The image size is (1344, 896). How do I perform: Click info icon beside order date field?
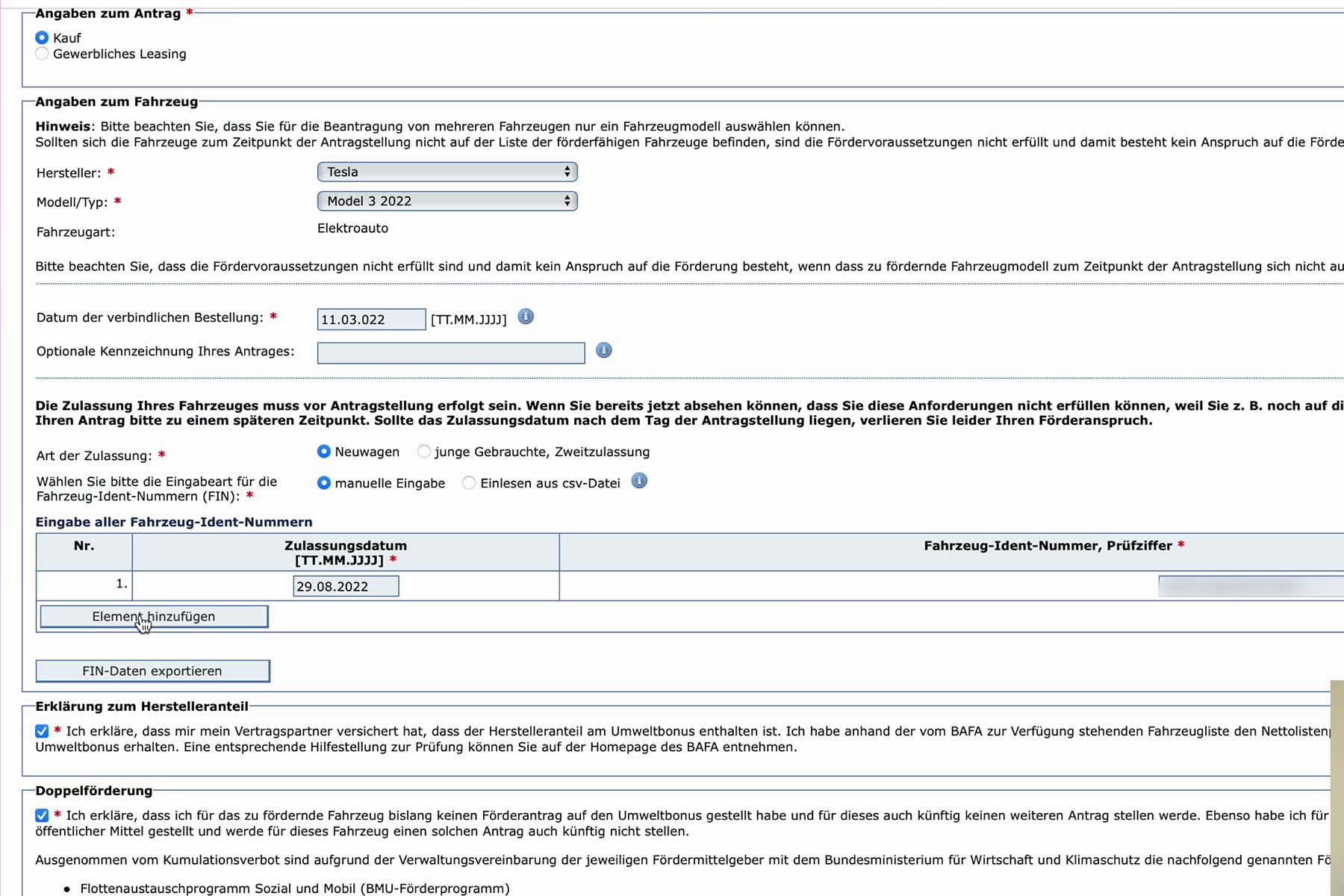coord(526,317)
